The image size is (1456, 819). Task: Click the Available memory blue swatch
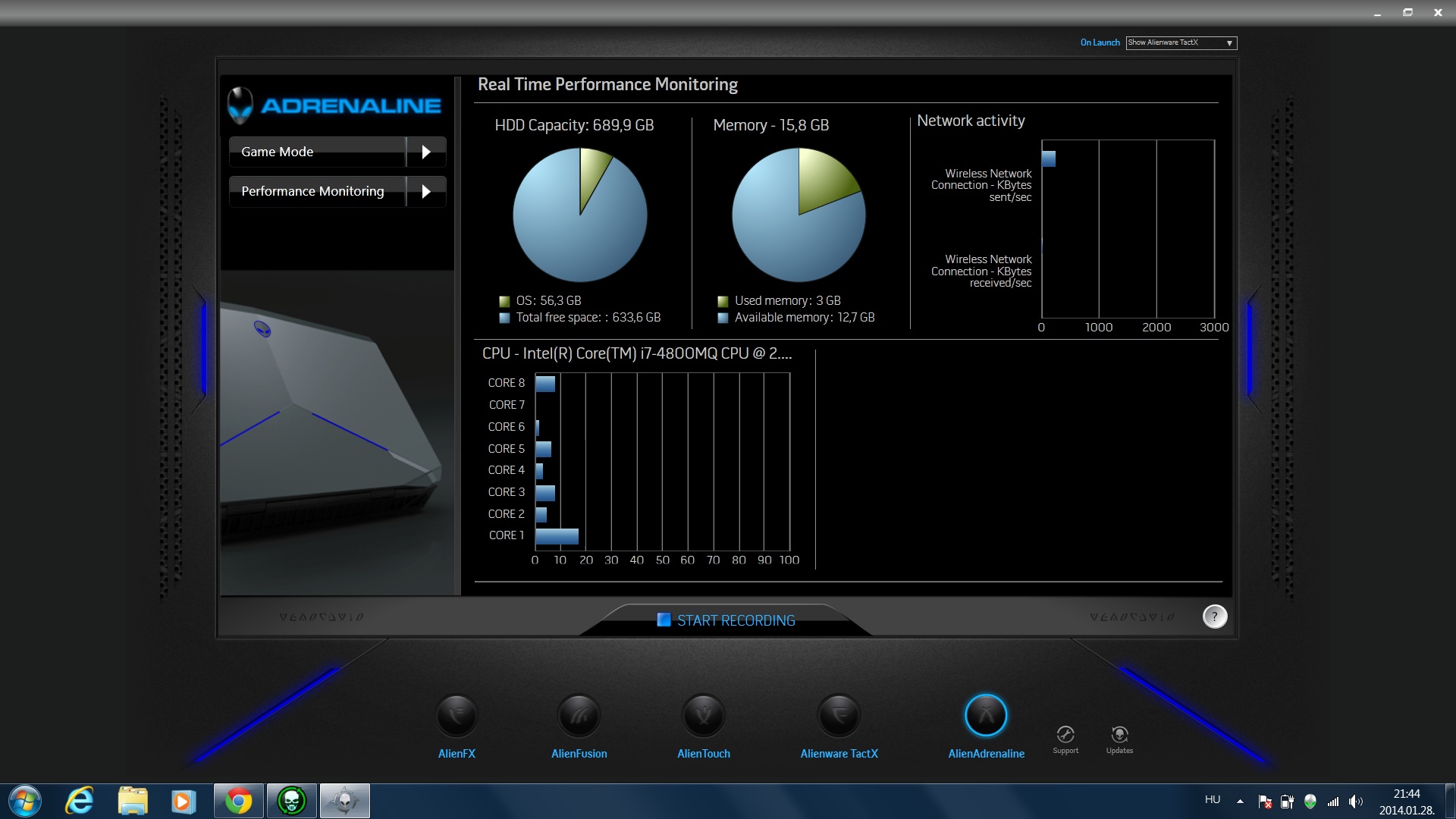[723, 318]
